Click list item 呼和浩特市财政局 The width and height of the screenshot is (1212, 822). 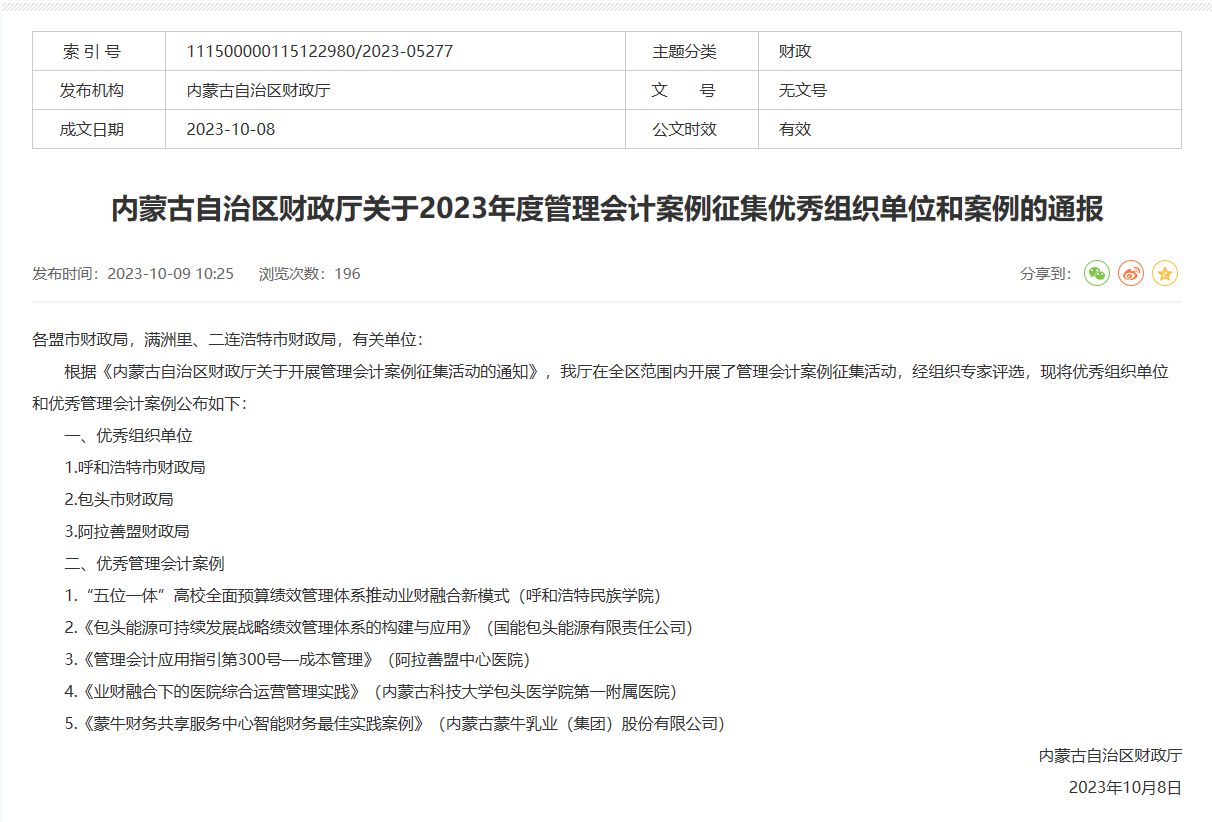pos(135,467)
